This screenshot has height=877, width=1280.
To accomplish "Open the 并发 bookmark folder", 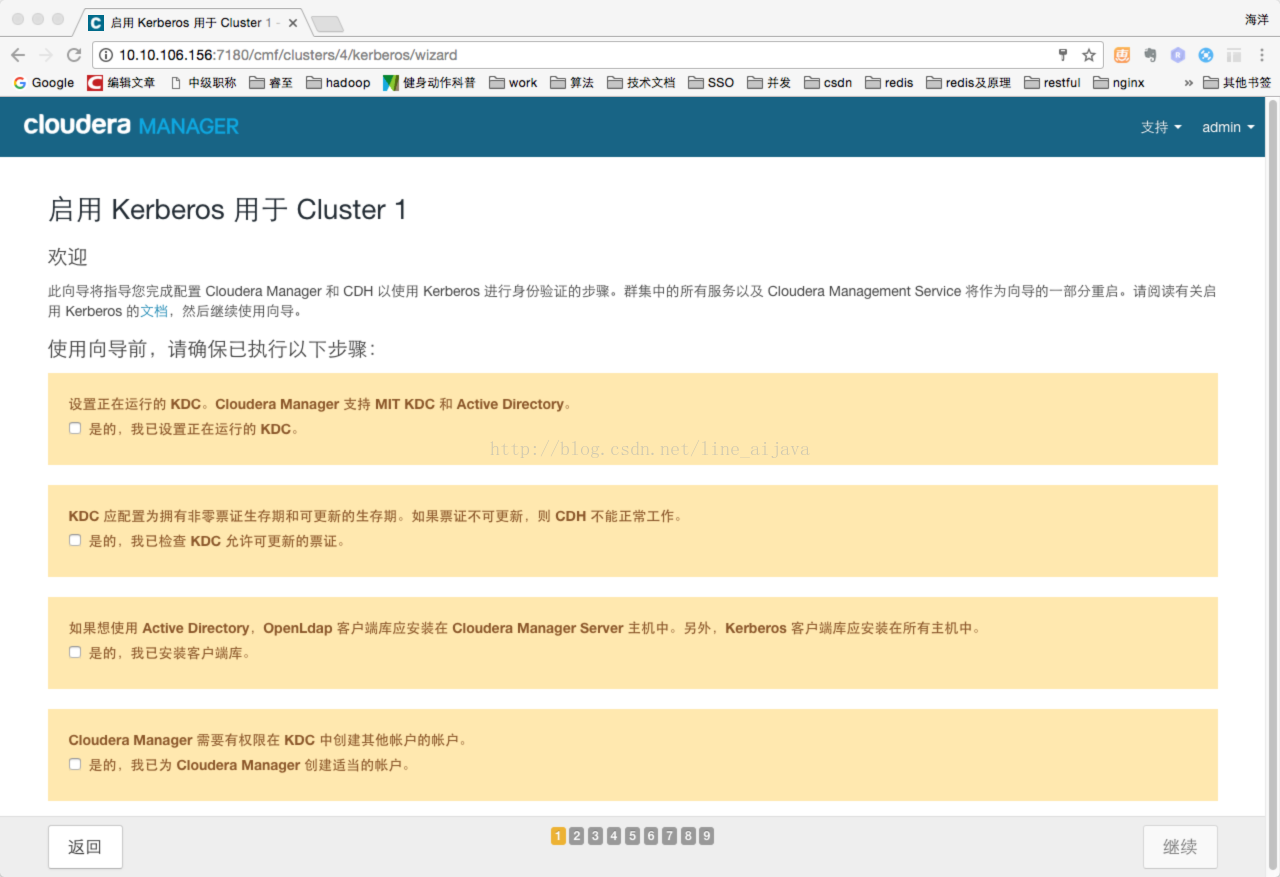I will point(769,83).
